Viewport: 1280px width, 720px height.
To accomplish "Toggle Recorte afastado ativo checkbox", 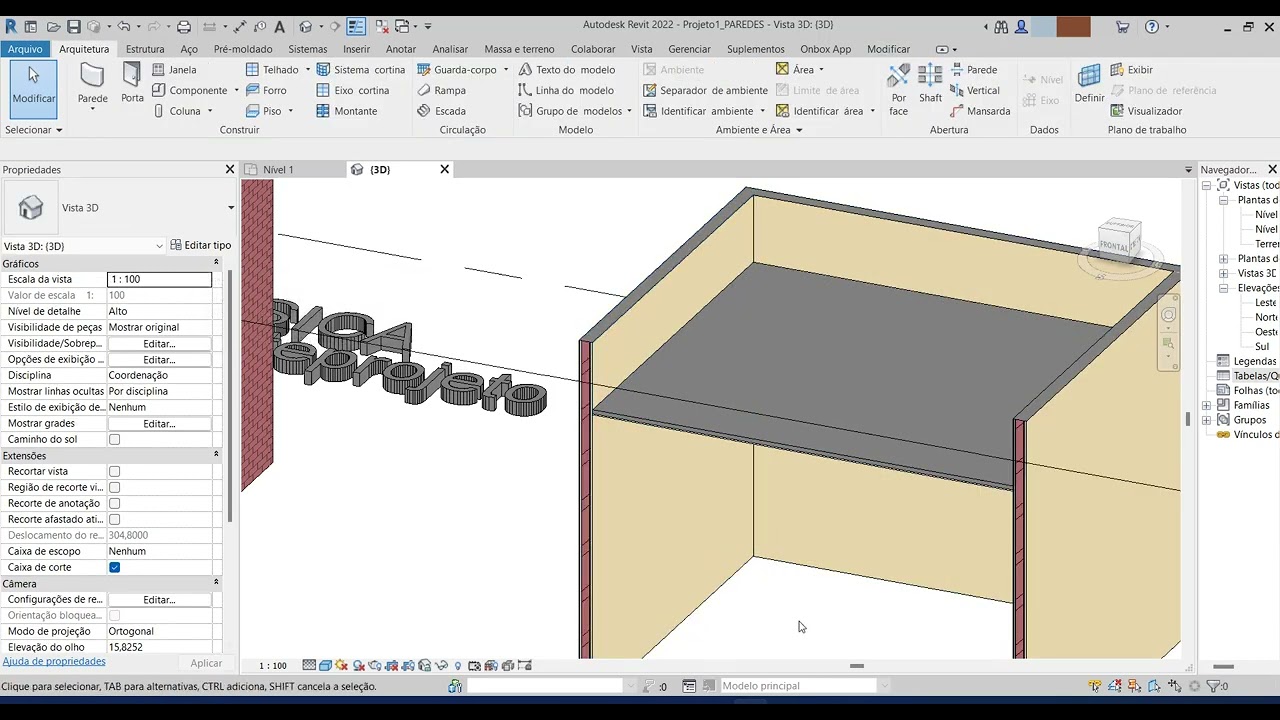I will pyautogui.click(x=114, y=519).
